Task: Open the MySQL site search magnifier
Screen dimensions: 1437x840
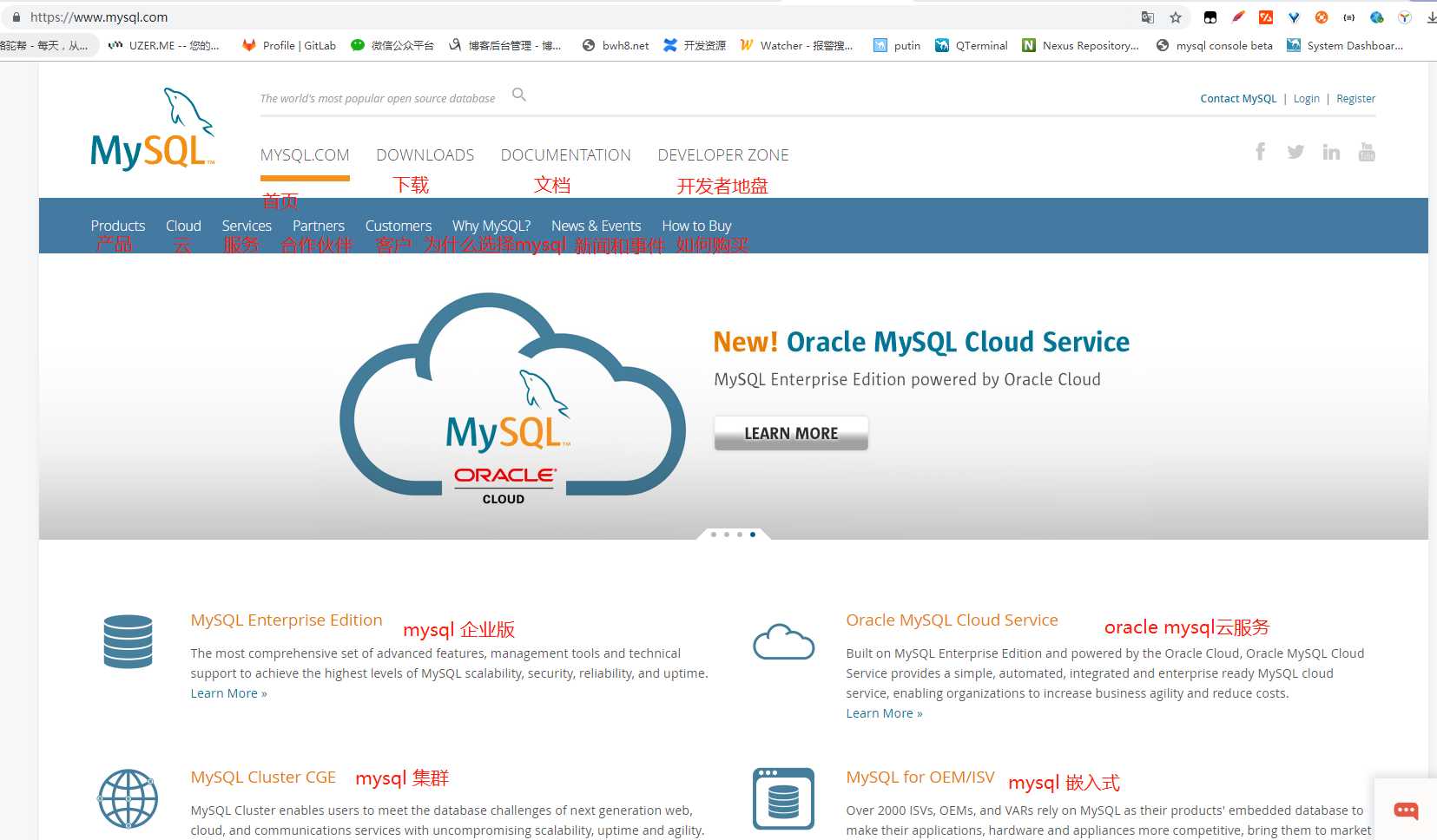Action: pyautogui.click(x=519, y=95)
